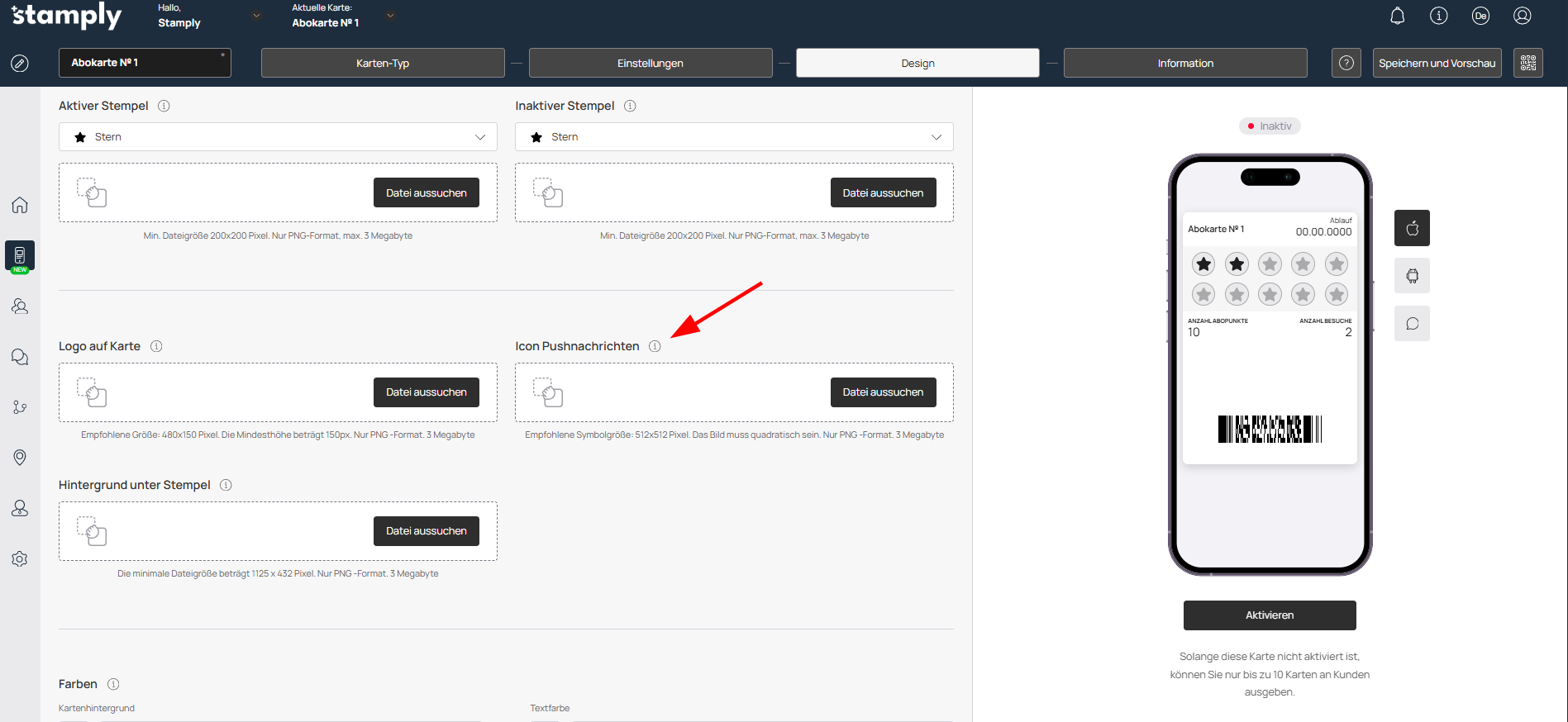
Task: Open user account profile icon
Action: pyautogui.click(x=1522, y=16)
